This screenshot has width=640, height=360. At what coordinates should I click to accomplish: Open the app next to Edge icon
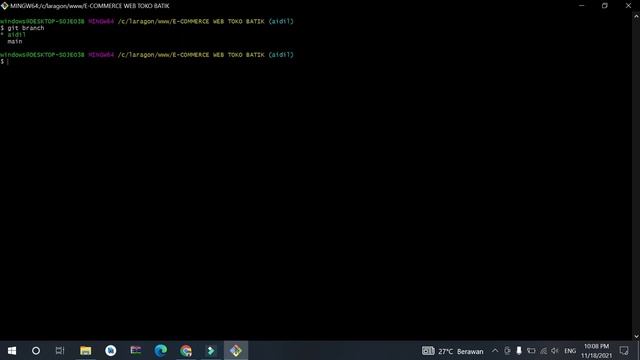[136, 351]
